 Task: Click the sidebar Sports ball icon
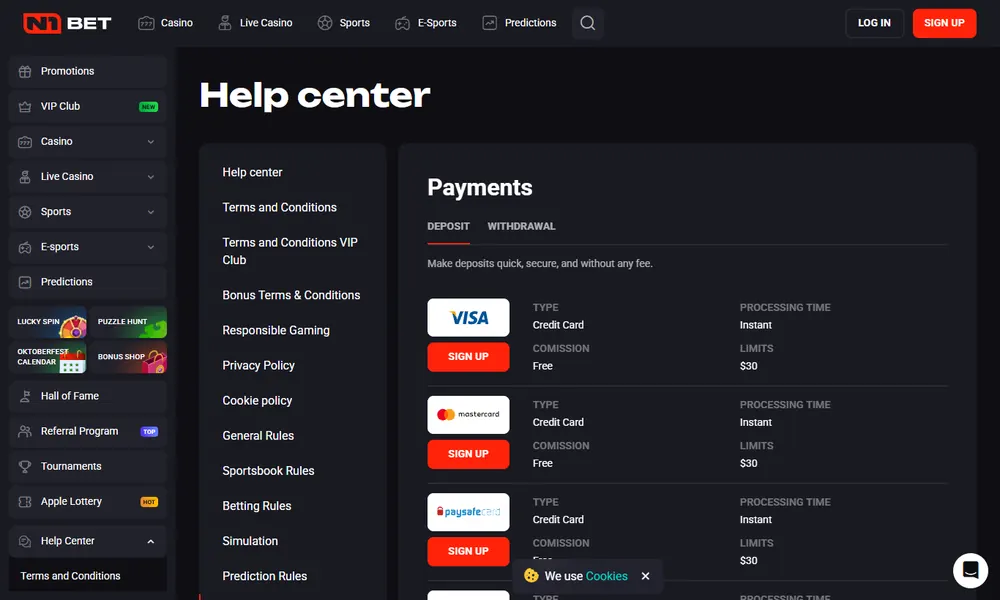pyautogui.click(x=25, y=212)
